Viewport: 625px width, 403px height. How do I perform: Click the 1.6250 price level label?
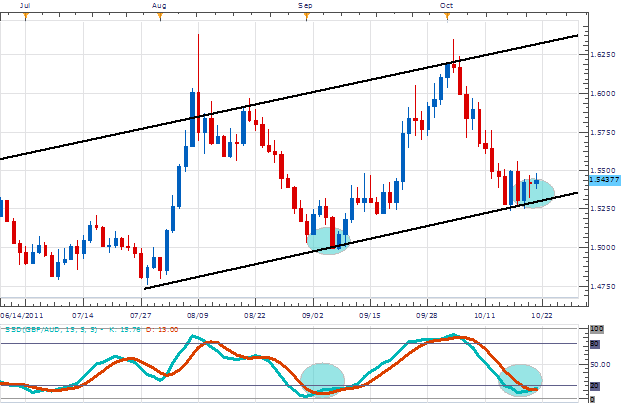coord(603,55)
